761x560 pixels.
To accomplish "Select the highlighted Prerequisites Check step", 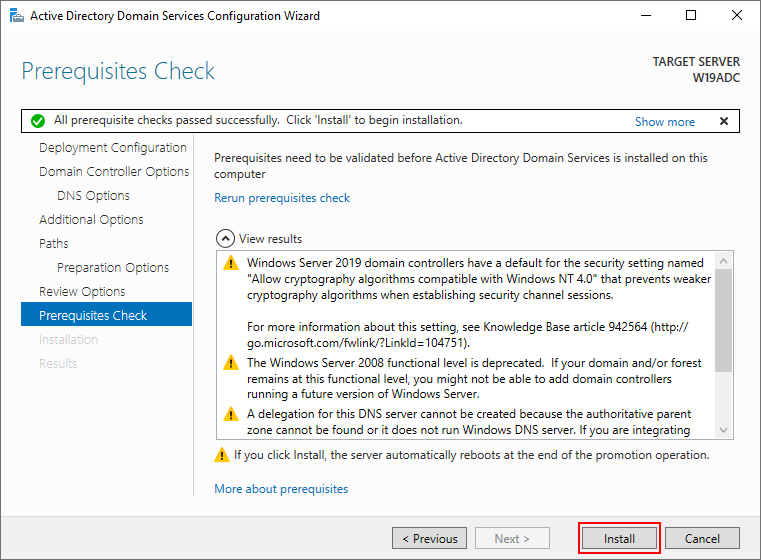I will click(106, 315).
